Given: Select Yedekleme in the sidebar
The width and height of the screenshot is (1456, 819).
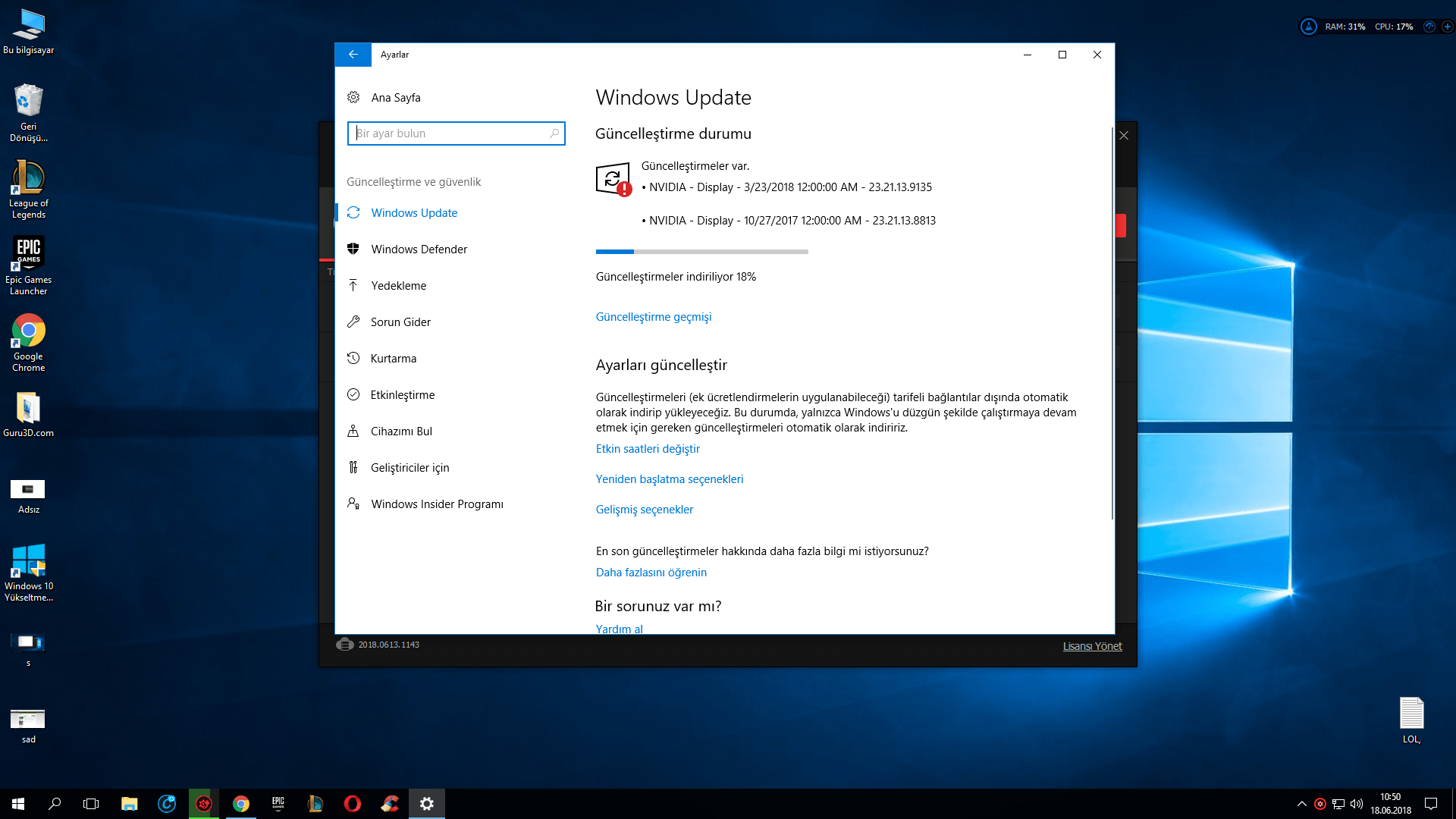Looking at the screenshot, I should tap(398, 286).
